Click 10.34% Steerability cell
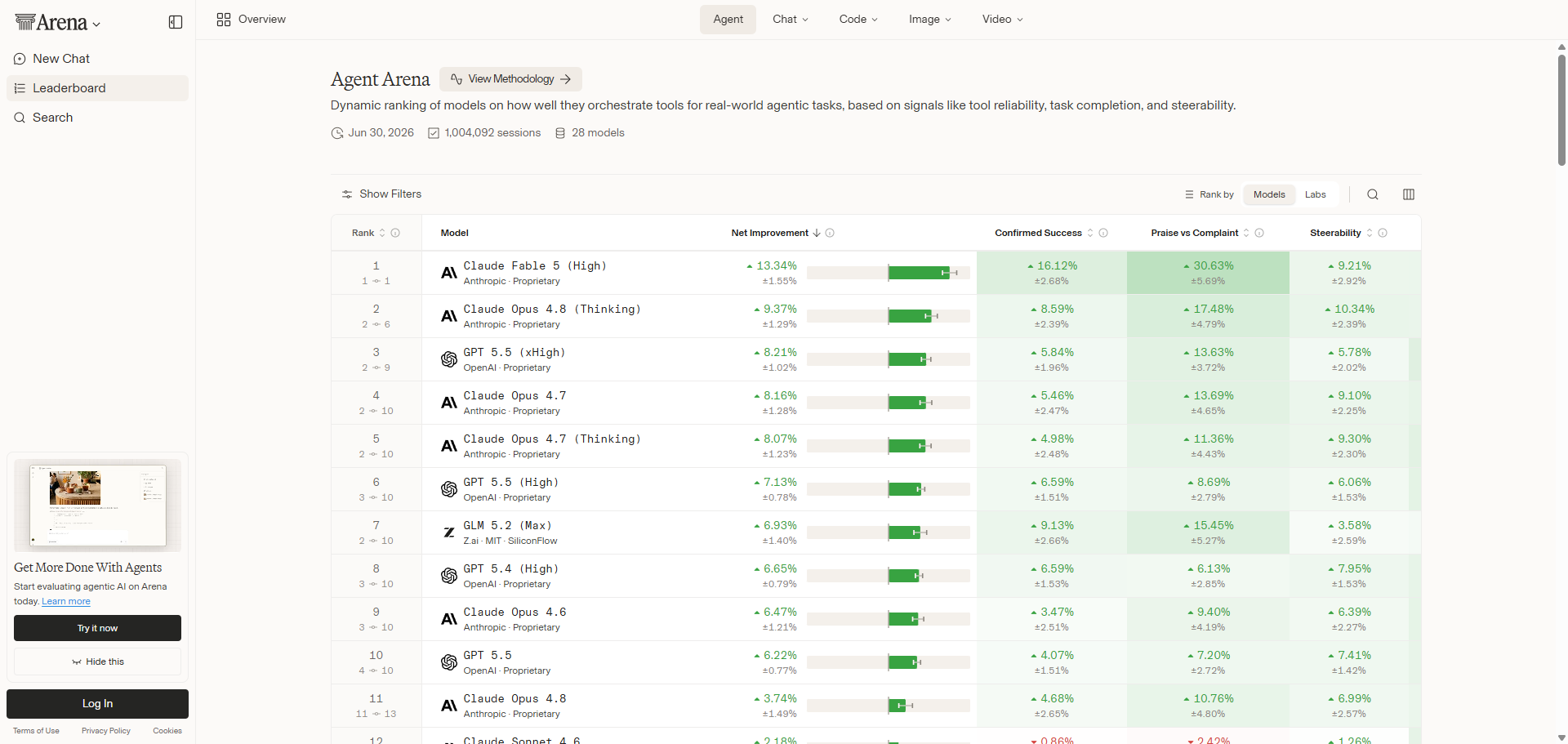This screenshot has height=744, width=1568. tap(1349, 316)
